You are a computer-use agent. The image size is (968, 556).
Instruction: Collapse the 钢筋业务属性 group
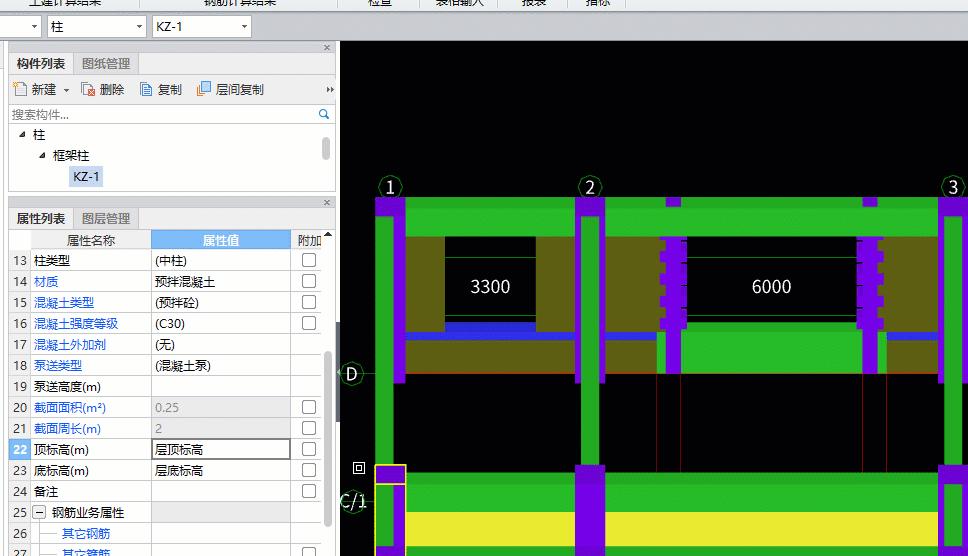pos(39,512)
